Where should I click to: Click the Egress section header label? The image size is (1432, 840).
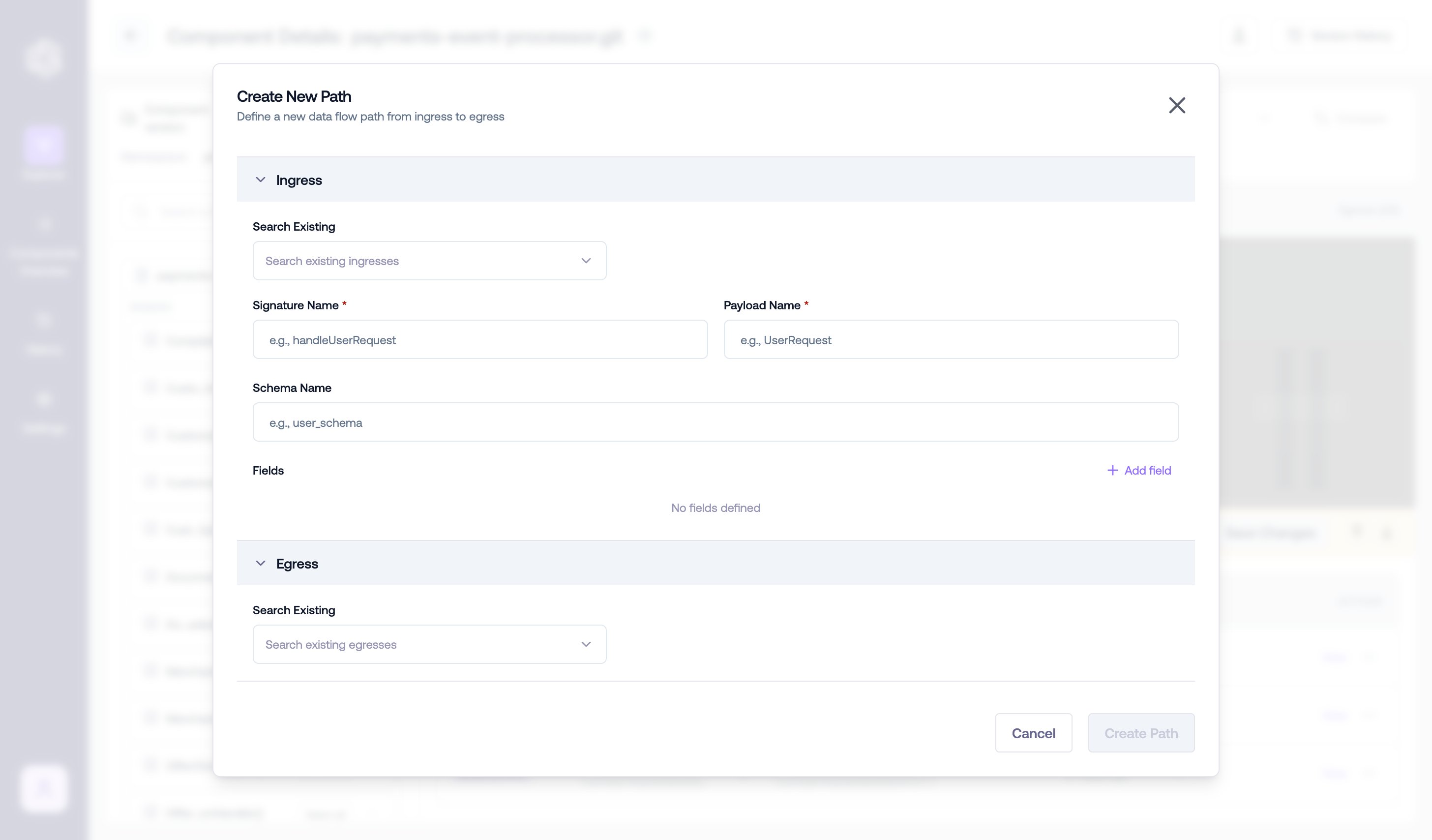coord(297,564)
